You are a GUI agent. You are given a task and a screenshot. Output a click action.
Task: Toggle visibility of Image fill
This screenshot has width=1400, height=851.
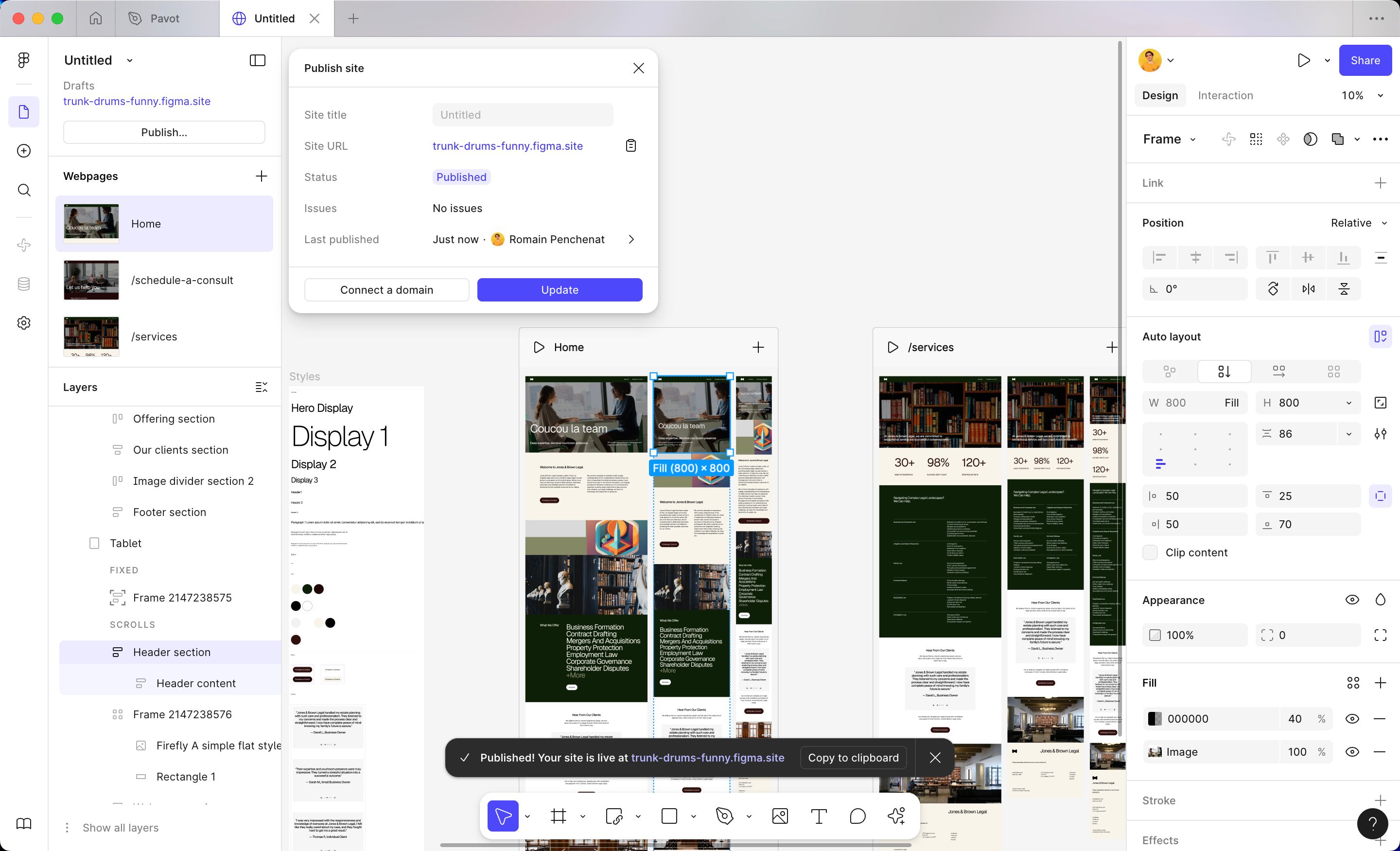(1352, 751)
